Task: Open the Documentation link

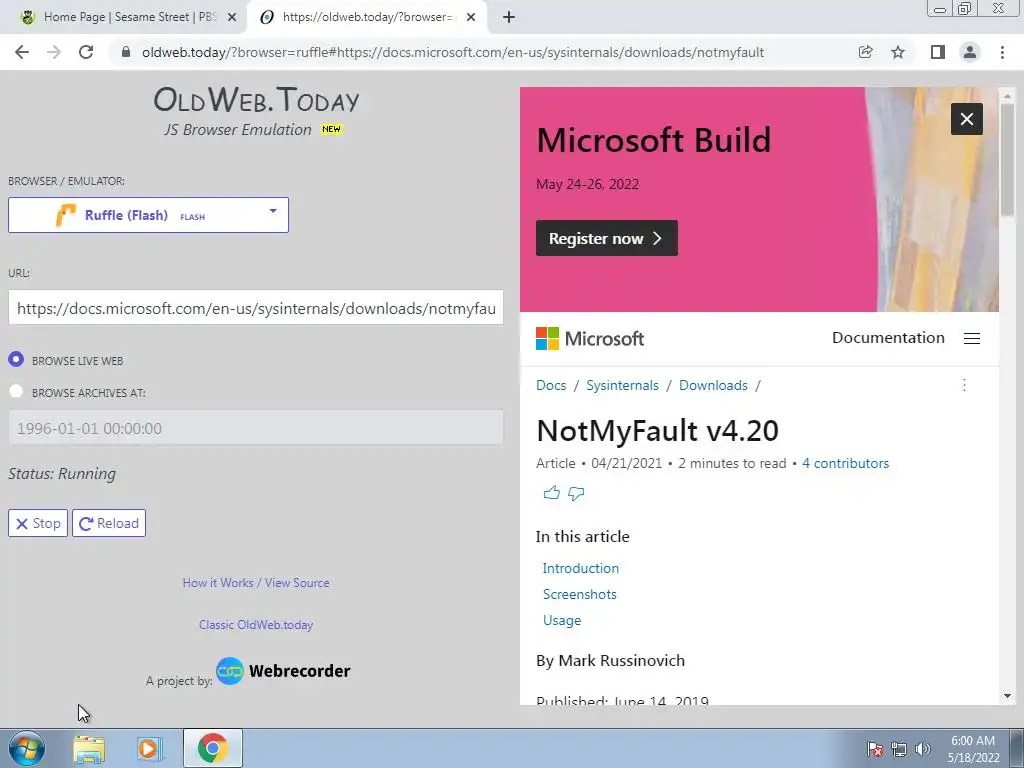Action: tap(888, 338)
